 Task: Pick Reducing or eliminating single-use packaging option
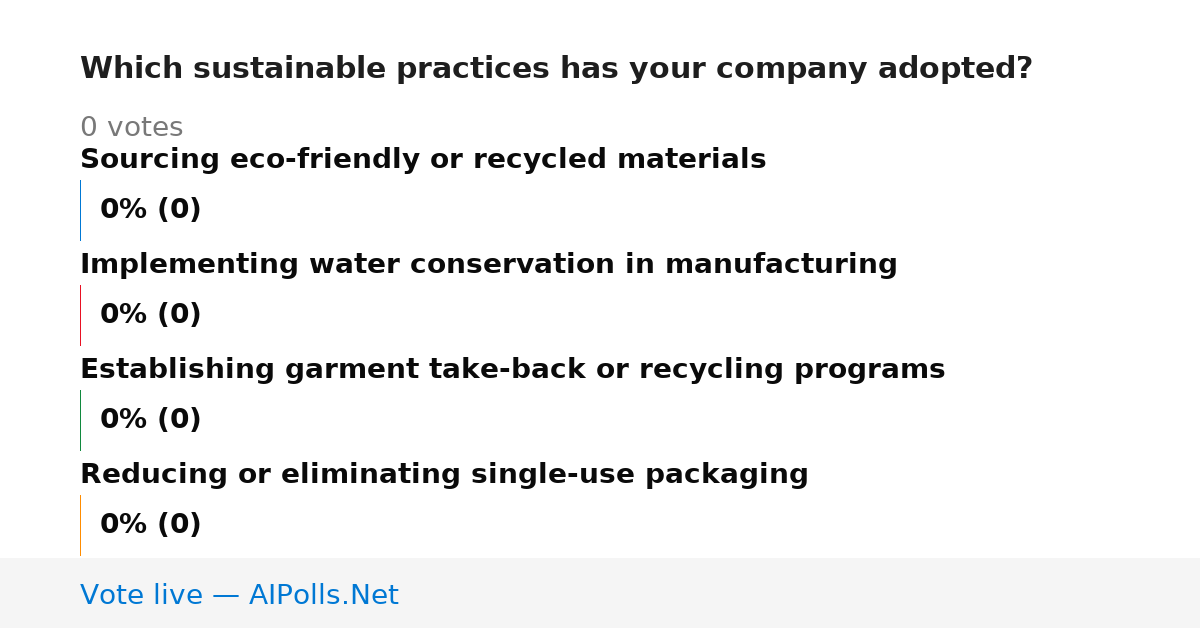pyautogui.click(x=444, y=475)
